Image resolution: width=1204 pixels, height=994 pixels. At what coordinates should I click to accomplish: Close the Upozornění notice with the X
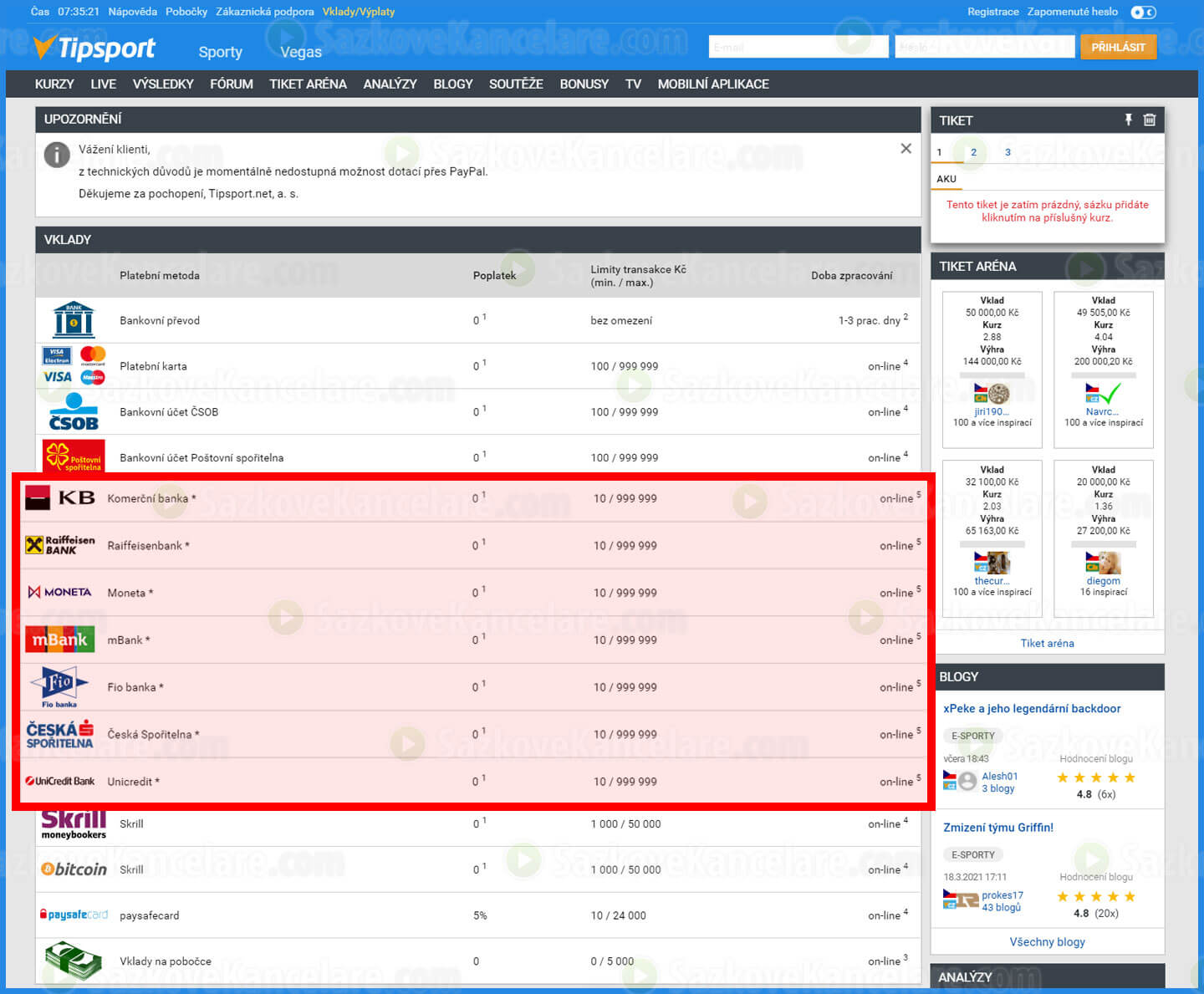click(906, 148)
